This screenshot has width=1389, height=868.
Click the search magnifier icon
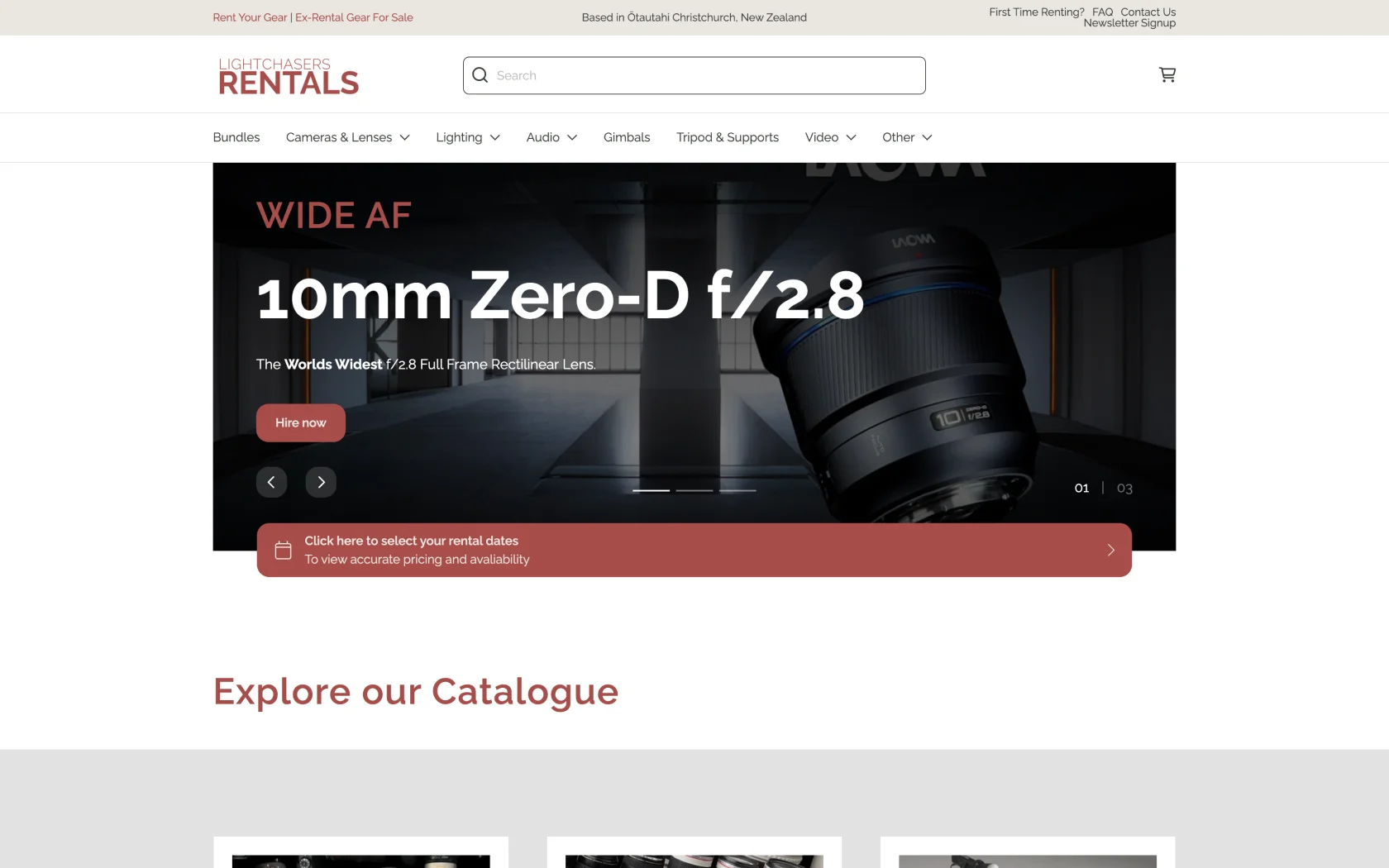[x=480, y=75]
